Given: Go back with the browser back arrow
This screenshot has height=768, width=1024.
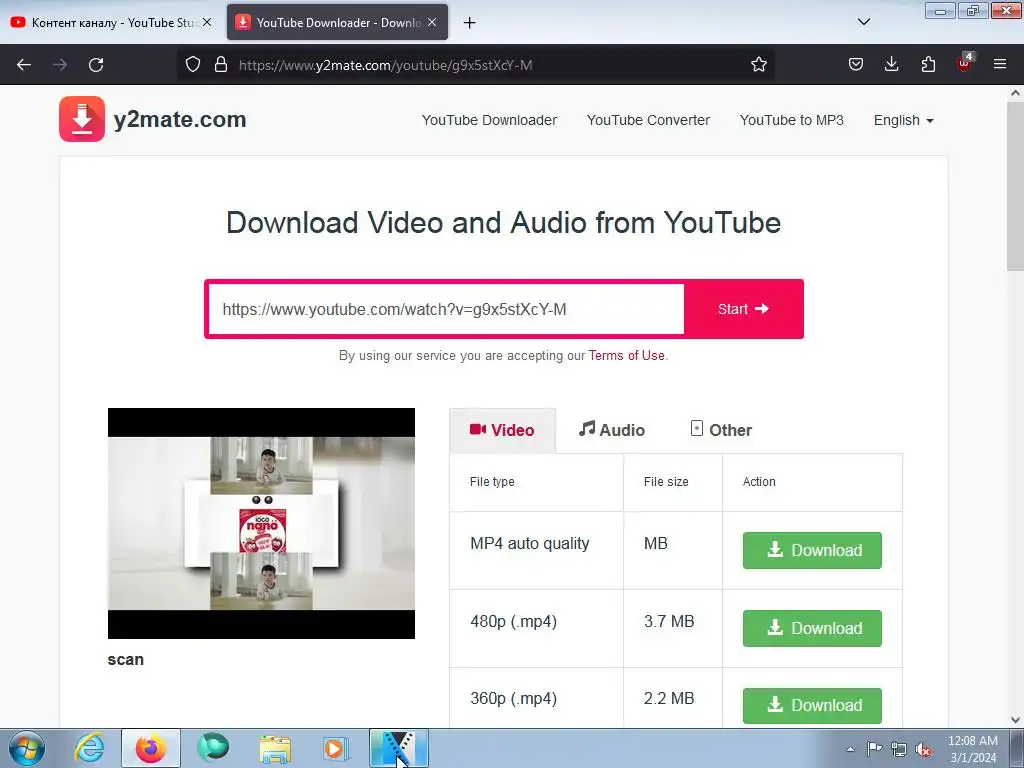Looking at the screenshot, I should click(x=24, y=65).
